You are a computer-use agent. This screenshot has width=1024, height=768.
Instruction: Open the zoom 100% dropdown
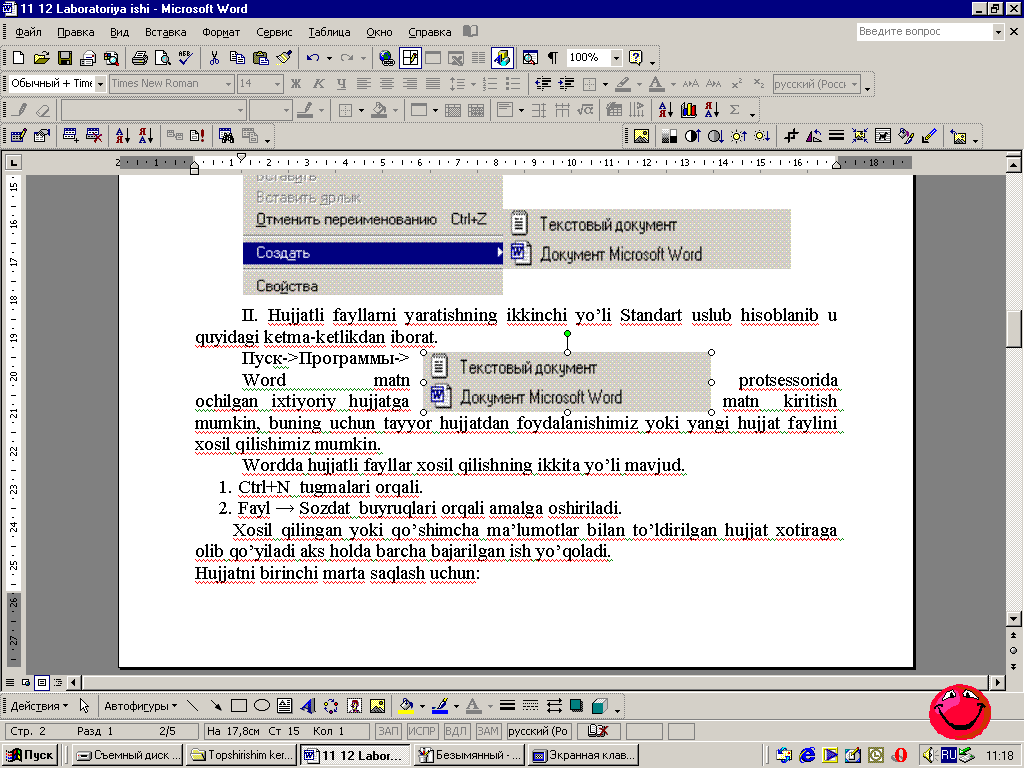pos(615,58)
